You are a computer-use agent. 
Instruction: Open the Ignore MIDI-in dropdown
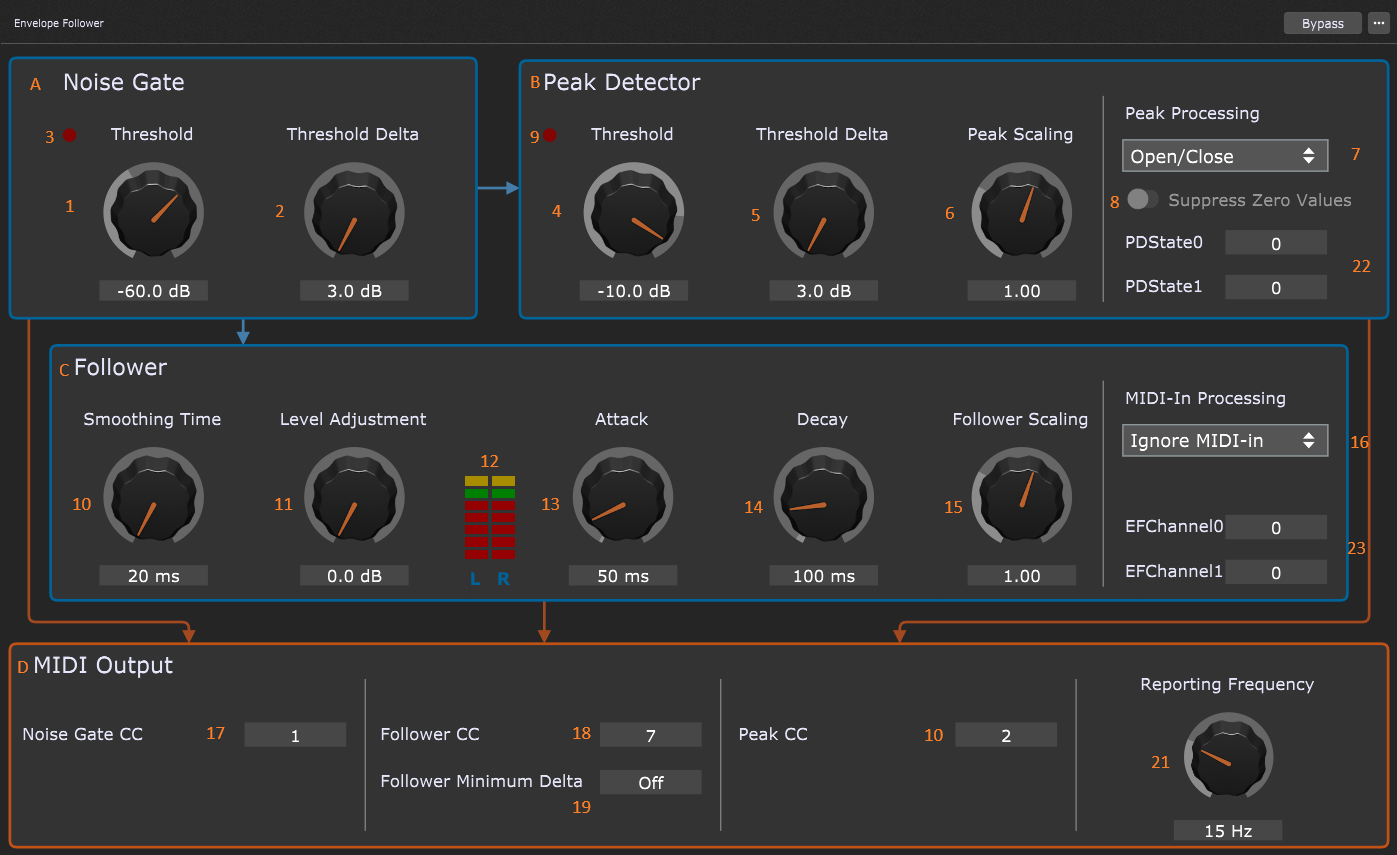(1224, 440)
